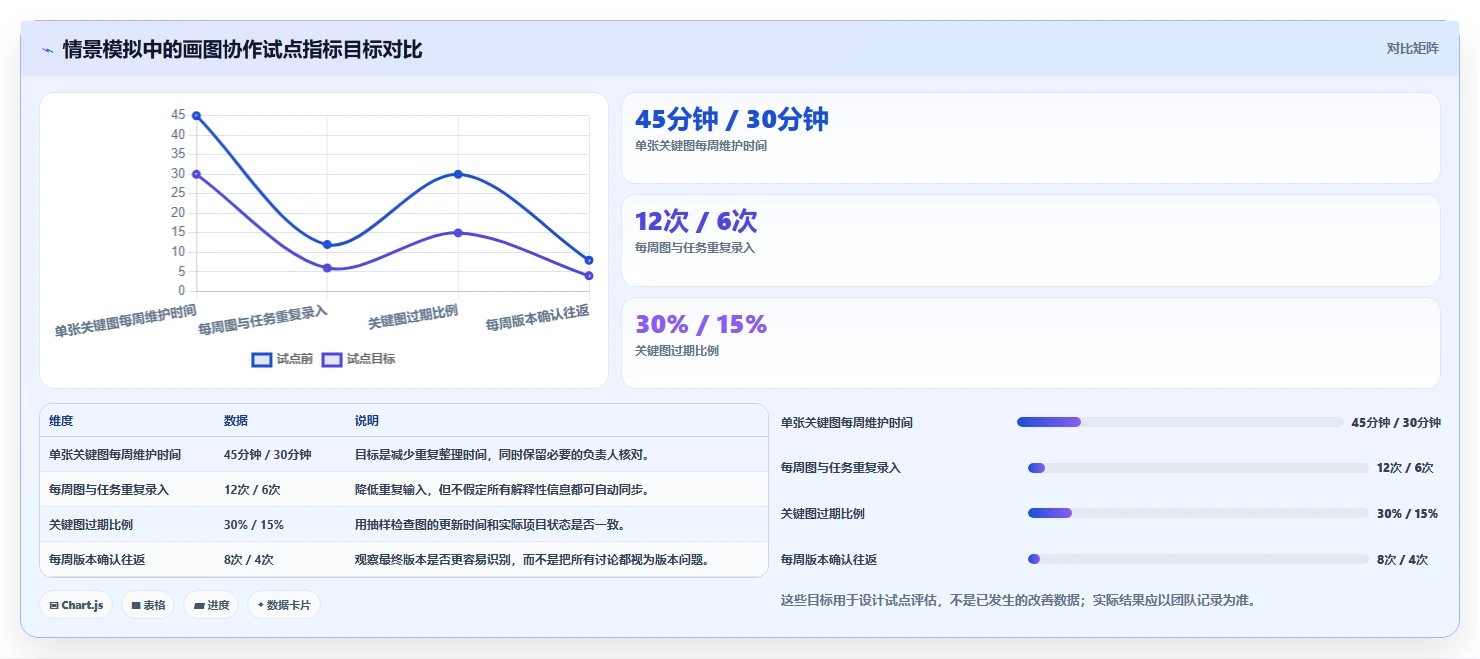Screen dimensions: 1480x659
Task: Click the 30% / 15% value after the progress bar
Action: click(1407, 514)
